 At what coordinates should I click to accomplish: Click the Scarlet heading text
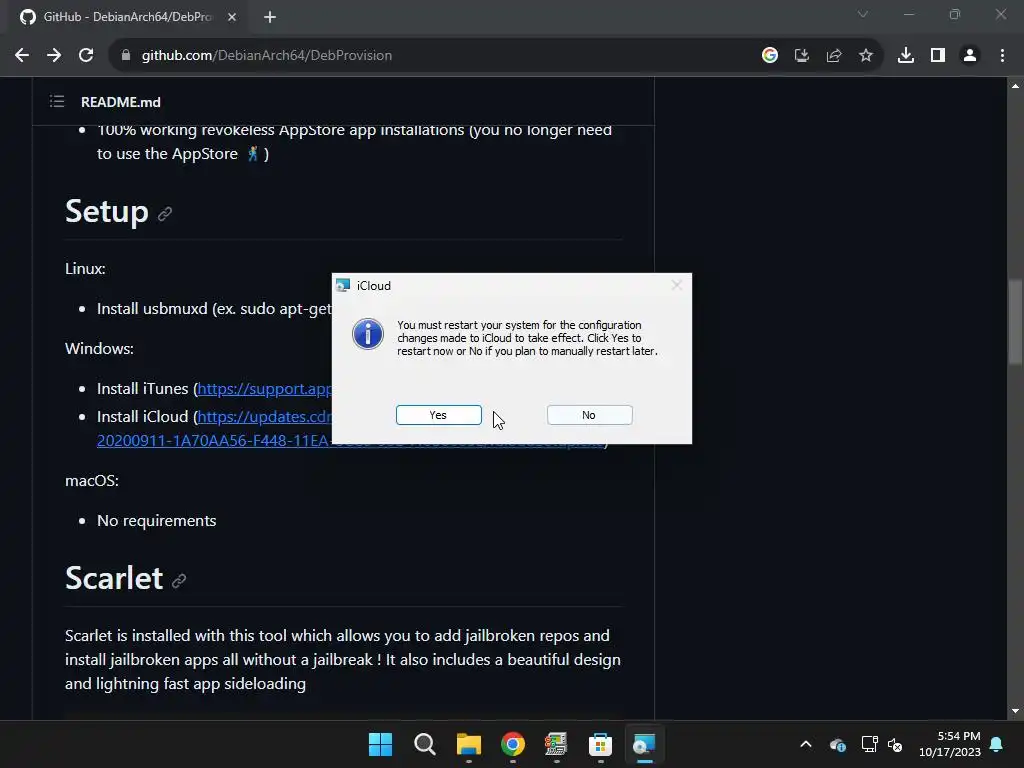pos(114,578)
